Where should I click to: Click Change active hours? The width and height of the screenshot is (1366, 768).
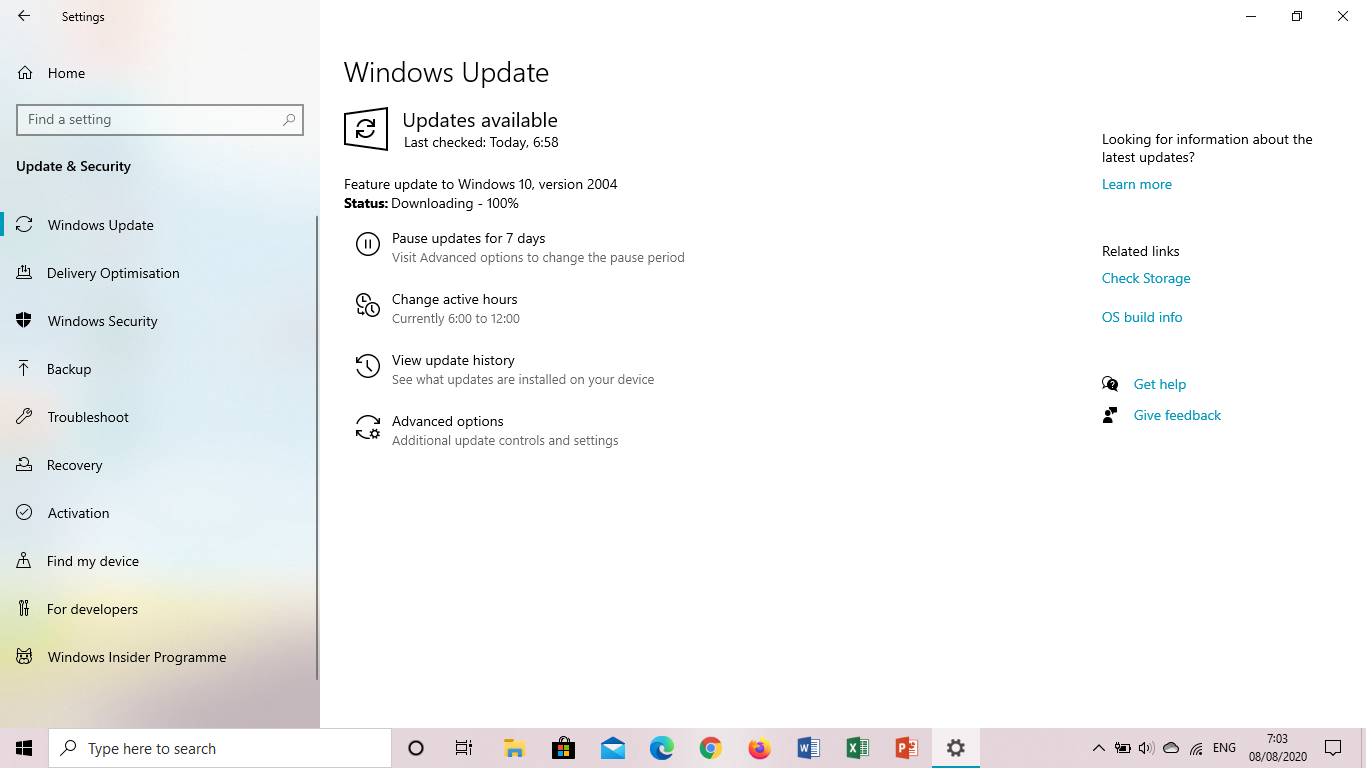coord(454,299)
